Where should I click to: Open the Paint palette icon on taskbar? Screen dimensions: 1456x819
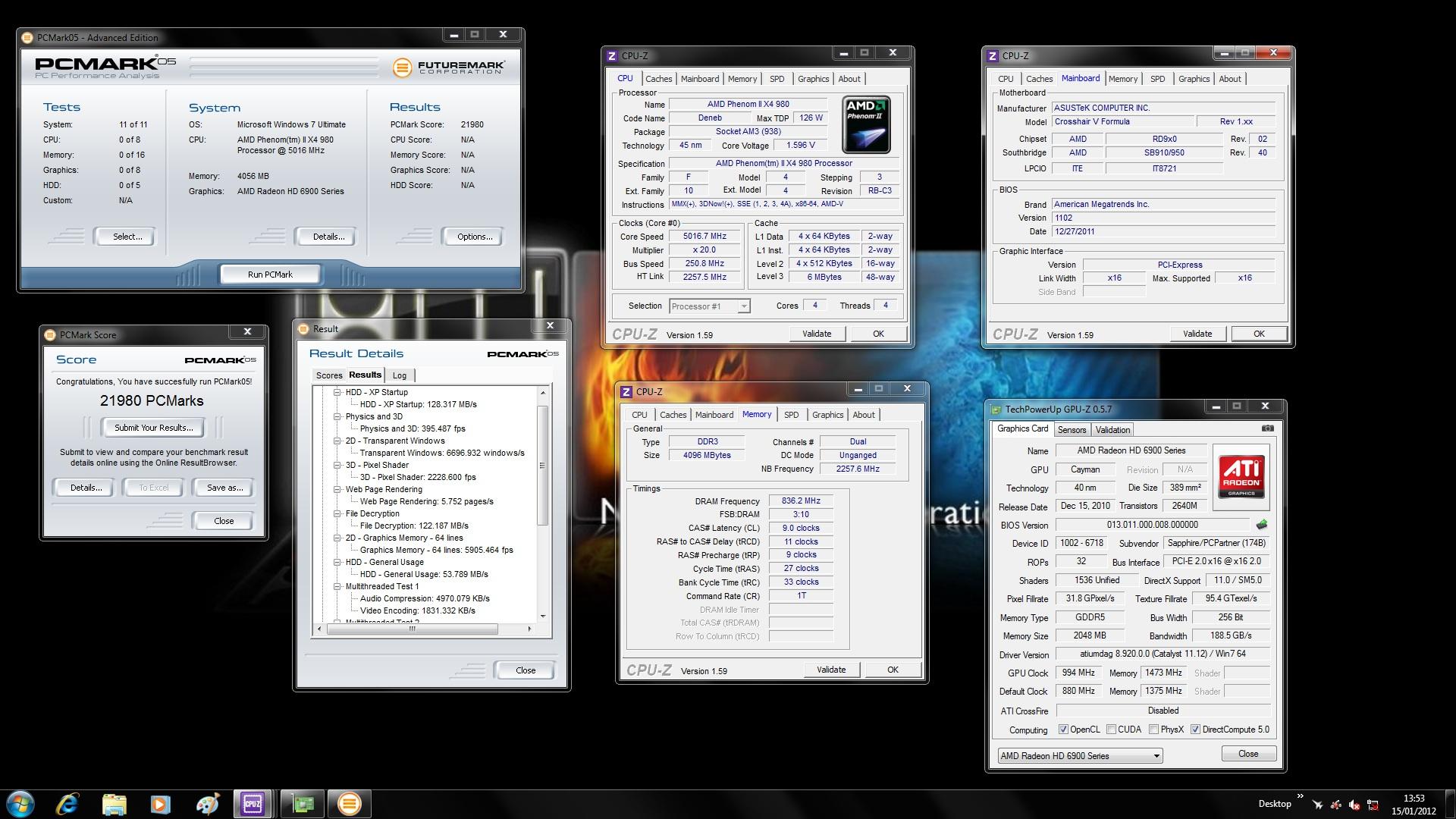tap(207, 804)
